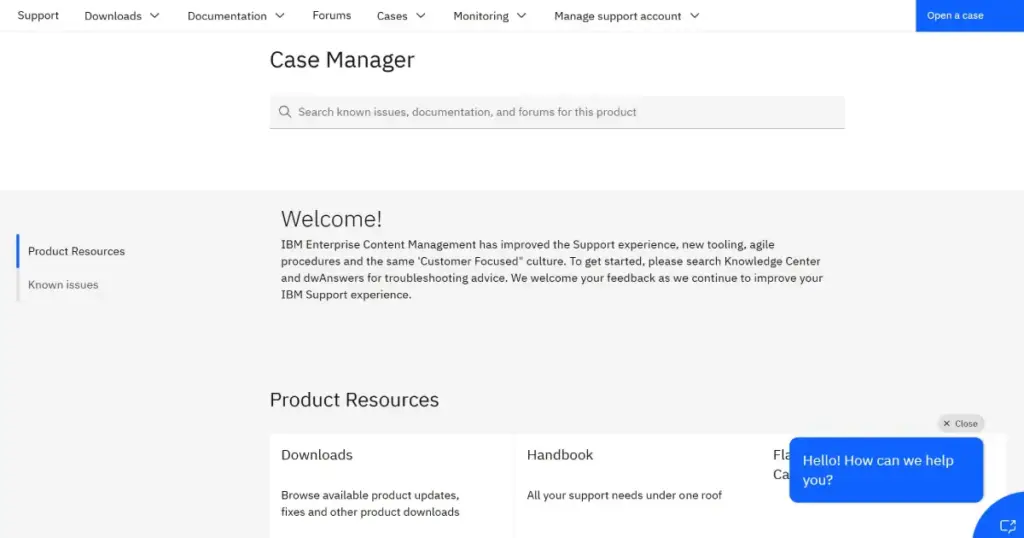Open the Forums menu item
1024x538 pixels.
point(331,15)
